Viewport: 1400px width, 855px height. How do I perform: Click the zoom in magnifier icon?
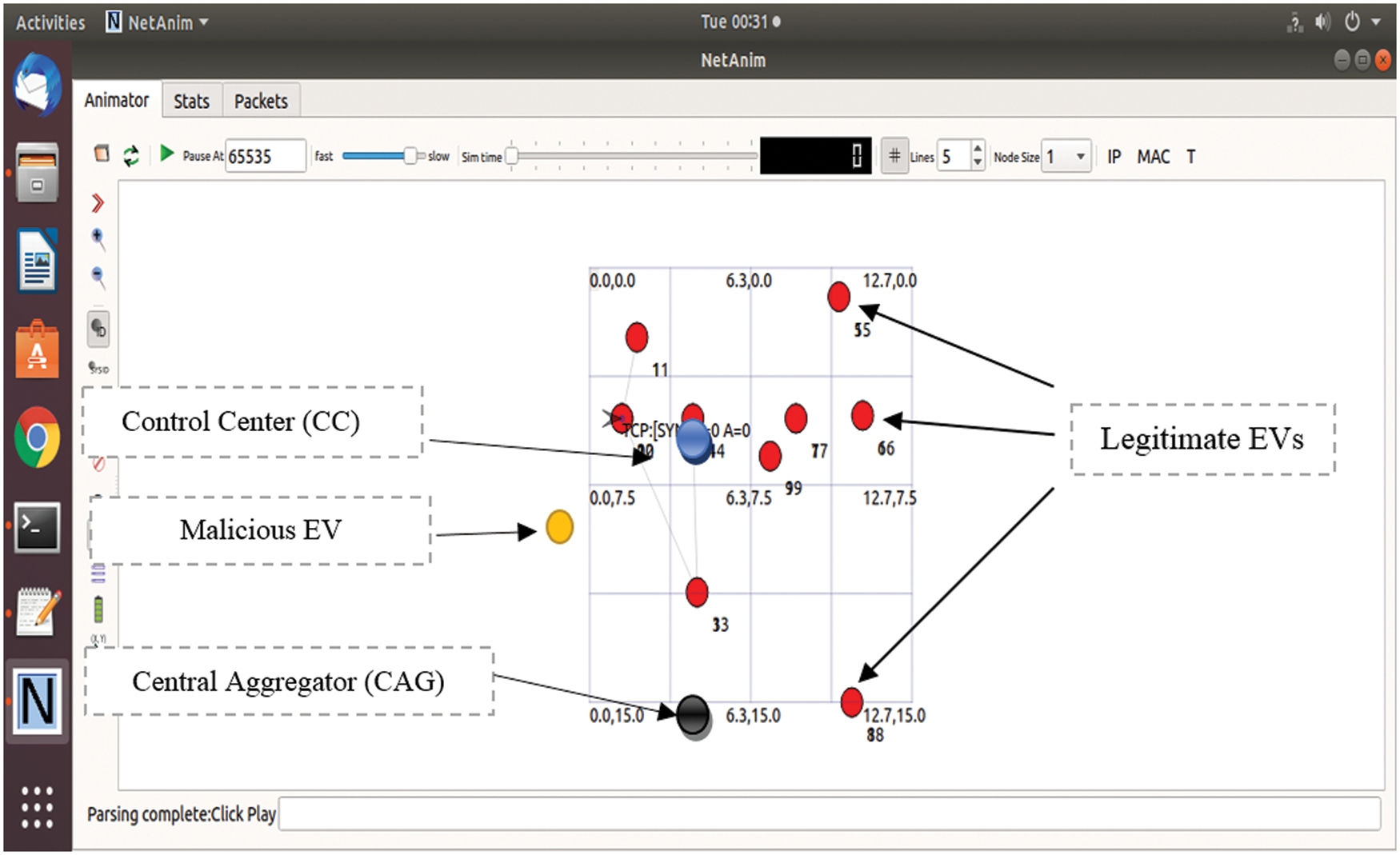[x=98, y=238]
